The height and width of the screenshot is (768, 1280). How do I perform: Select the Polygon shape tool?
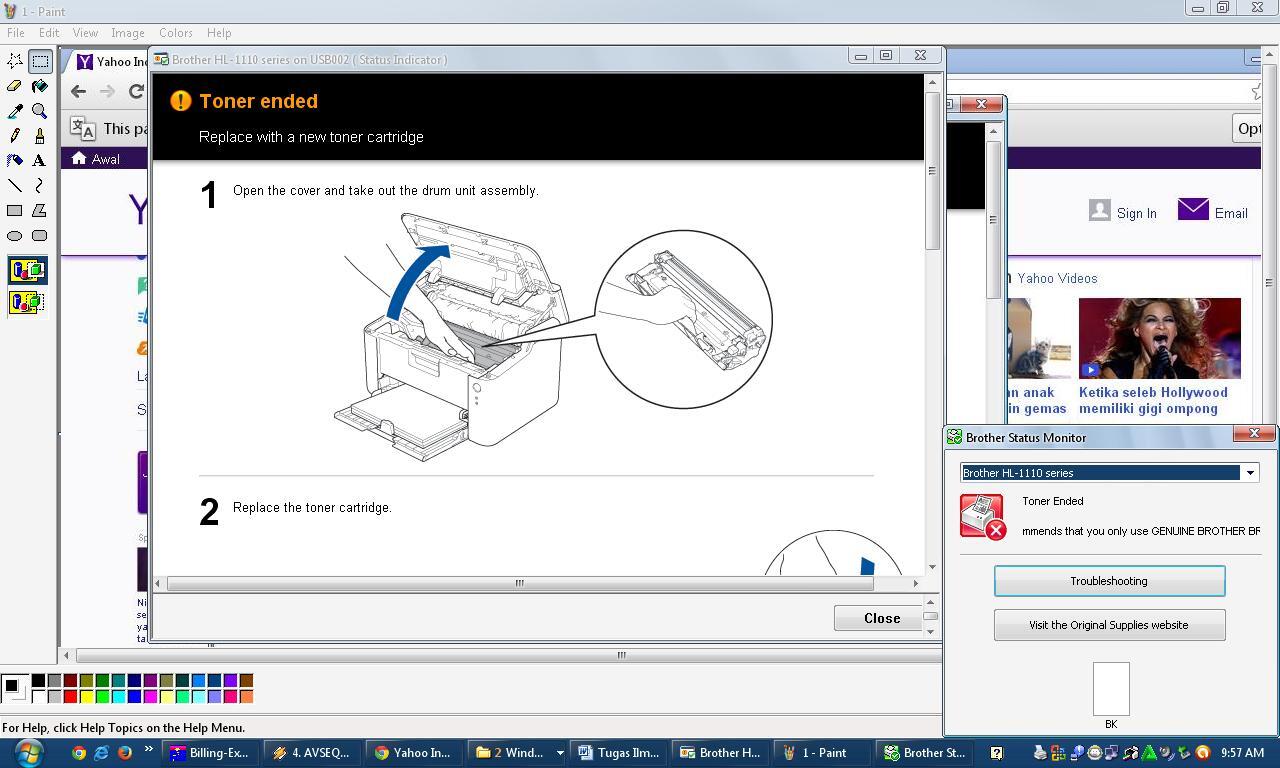[40, 210]
